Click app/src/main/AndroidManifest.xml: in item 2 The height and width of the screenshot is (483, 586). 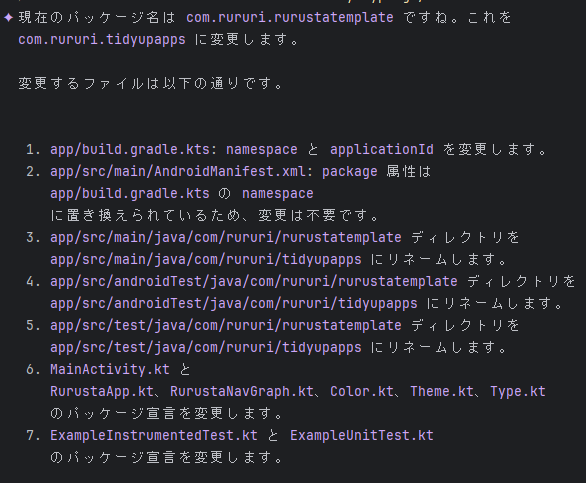pyautogui.click(x=182, y=172)
